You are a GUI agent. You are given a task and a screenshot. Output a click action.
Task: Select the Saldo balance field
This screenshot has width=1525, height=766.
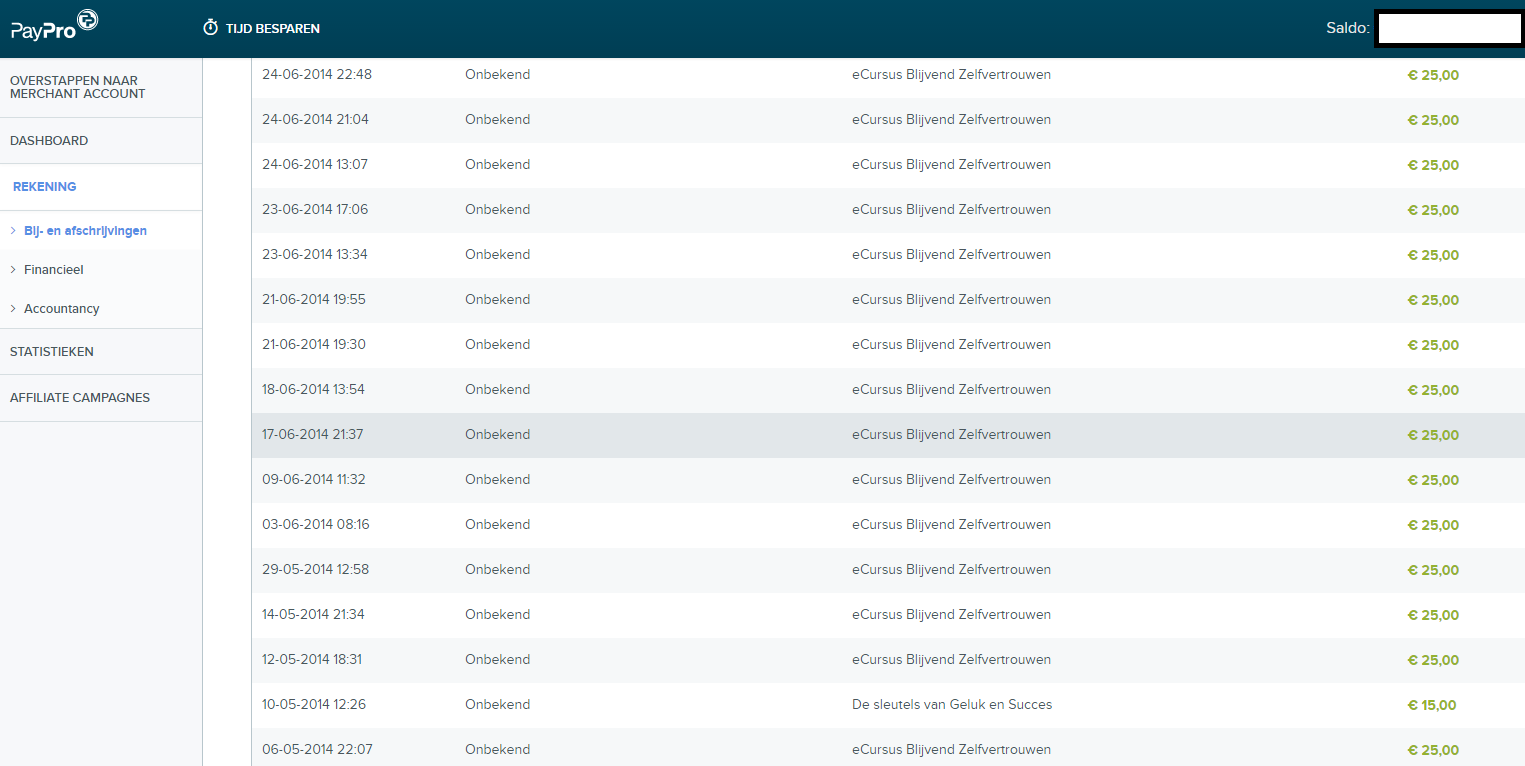coord(1449,28)
